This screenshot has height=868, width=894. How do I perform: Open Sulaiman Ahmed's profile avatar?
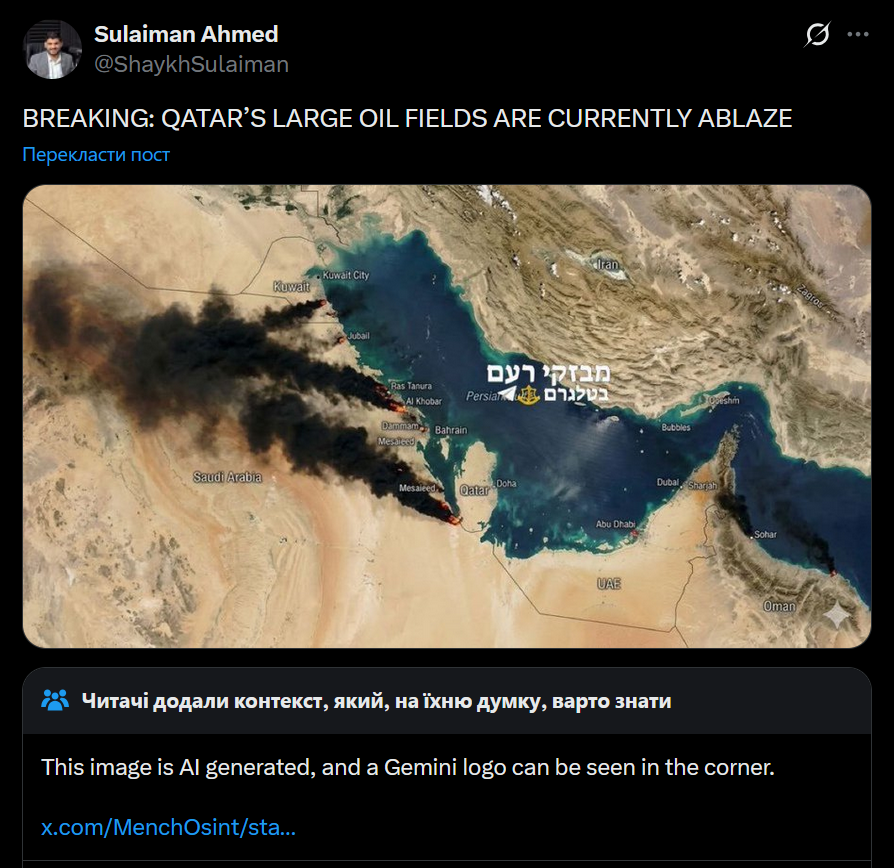(52, 49)
